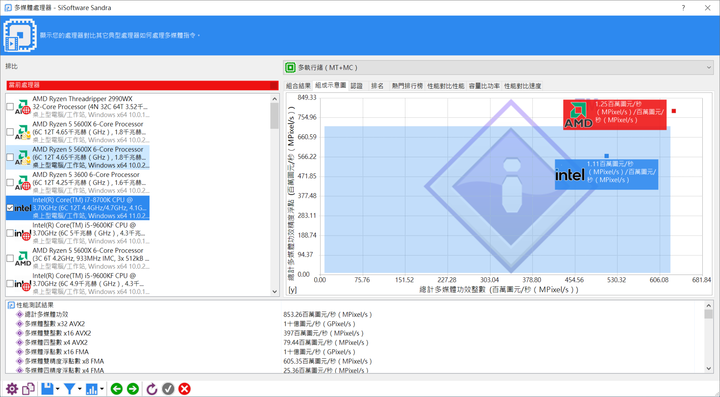Click the 性能測試結果 tree icon
The image size is (720, 397).
pyautogui.click(x=11, y=305)
